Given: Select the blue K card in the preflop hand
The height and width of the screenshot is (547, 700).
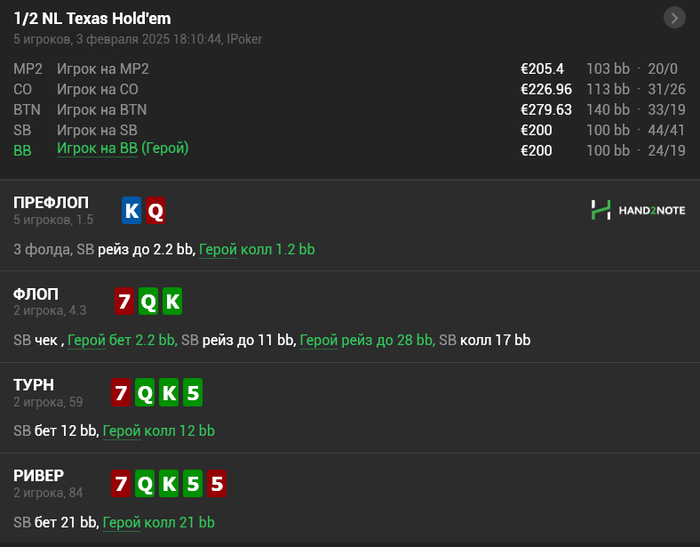Looking at the screenshot, I should coord(132,210).
